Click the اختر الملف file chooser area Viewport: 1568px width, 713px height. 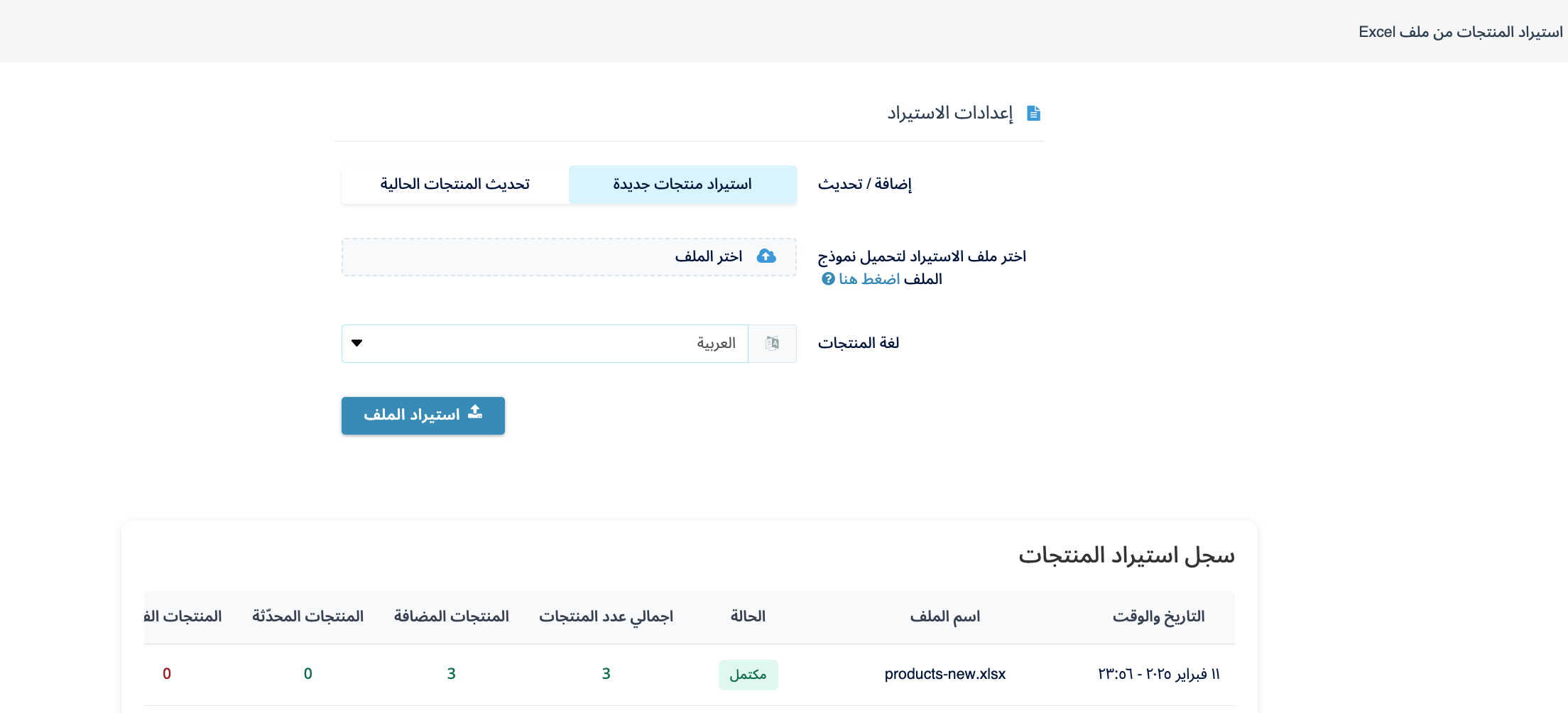[x=568, y=257]
